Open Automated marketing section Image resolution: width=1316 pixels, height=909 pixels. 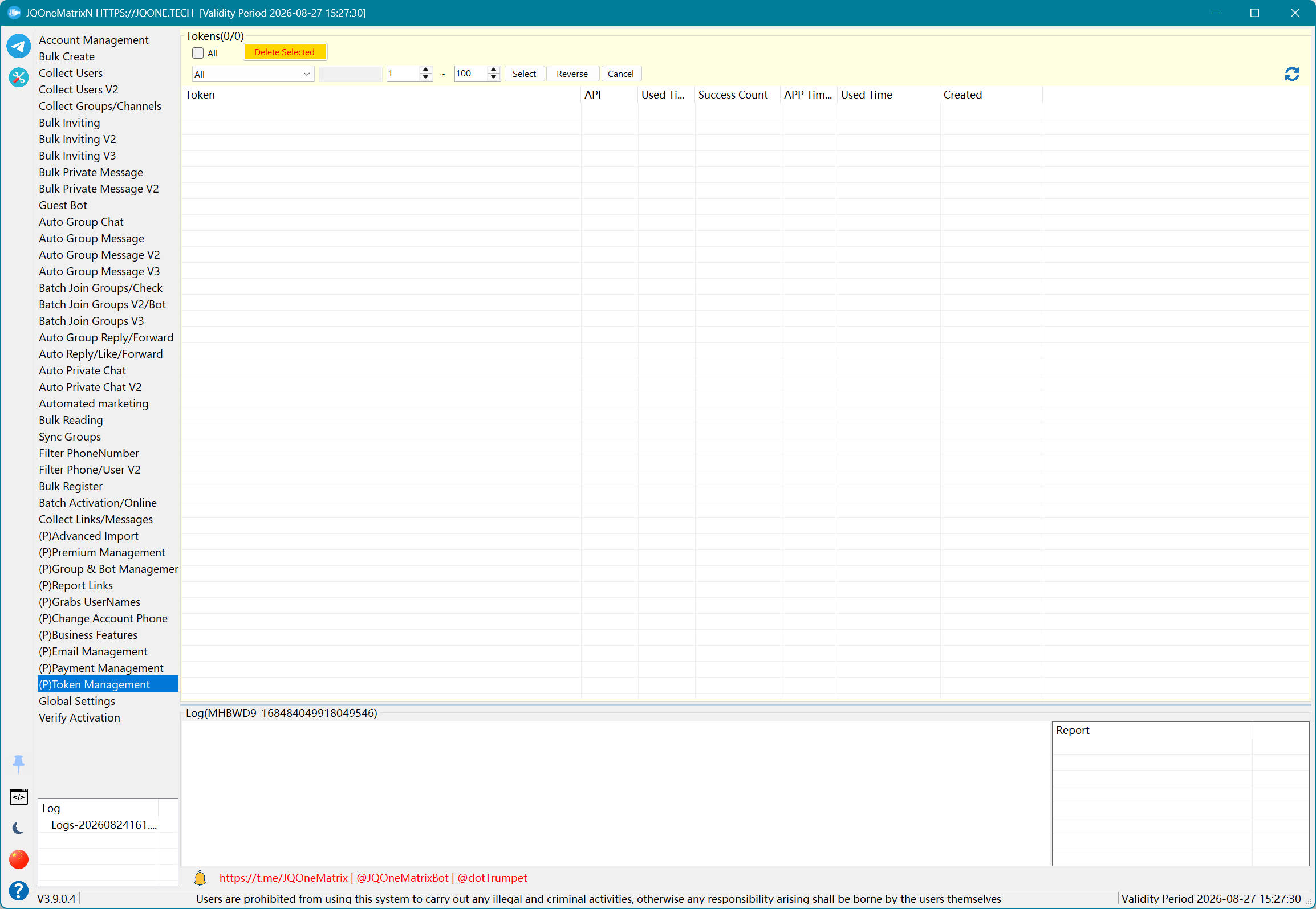click(94, 403)
